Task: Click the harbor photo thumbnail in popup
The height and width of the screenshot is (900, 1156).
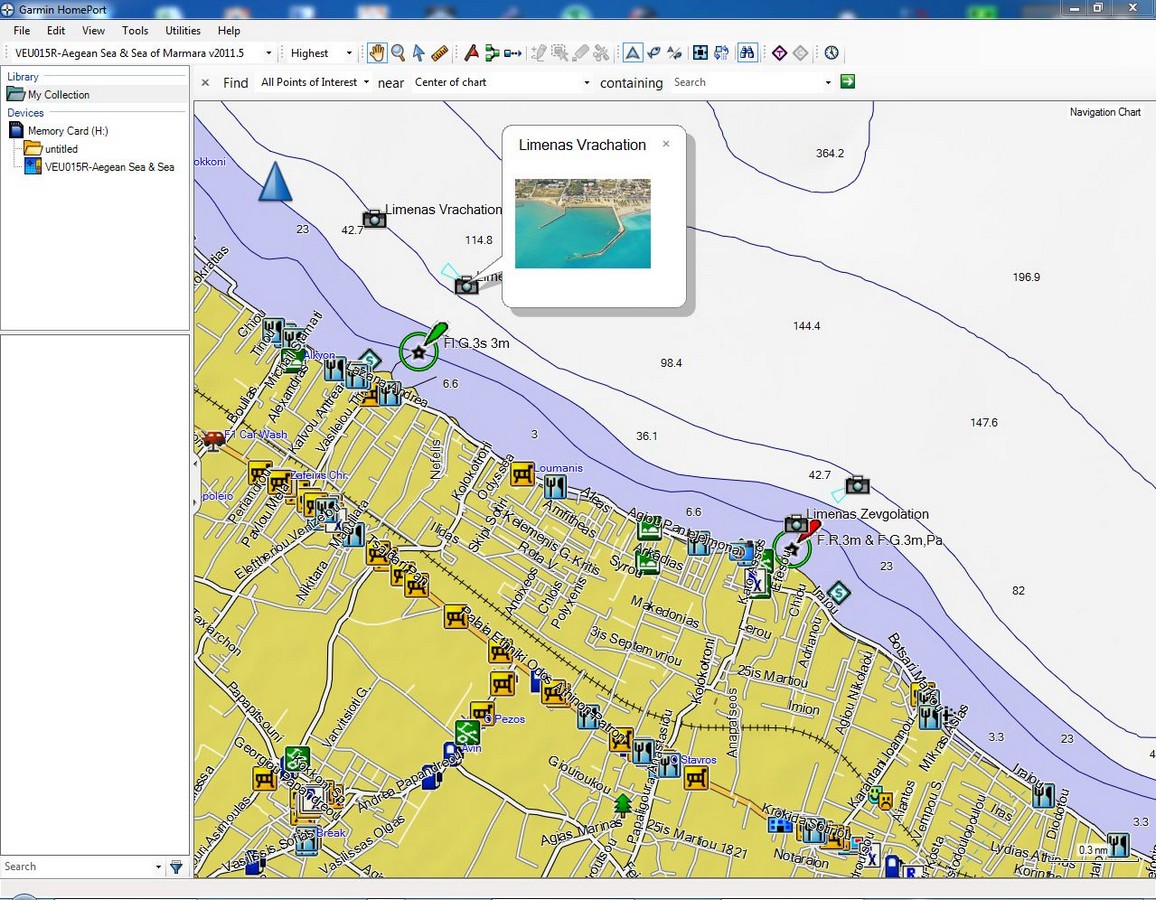Action: coord(582,223)
